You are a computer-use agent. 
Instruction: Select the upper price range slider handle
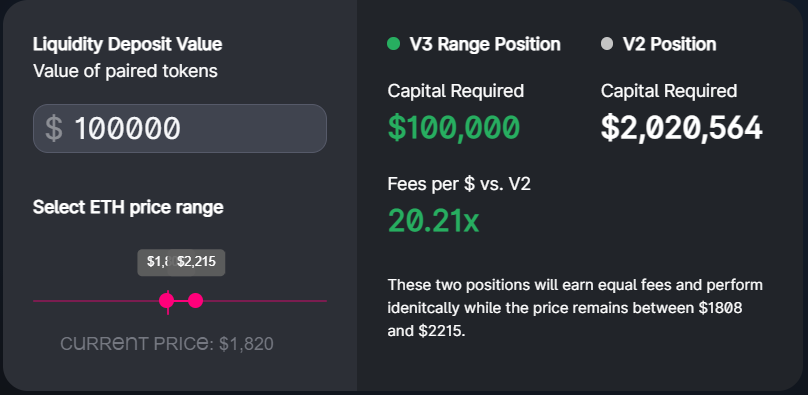point(195,301)
